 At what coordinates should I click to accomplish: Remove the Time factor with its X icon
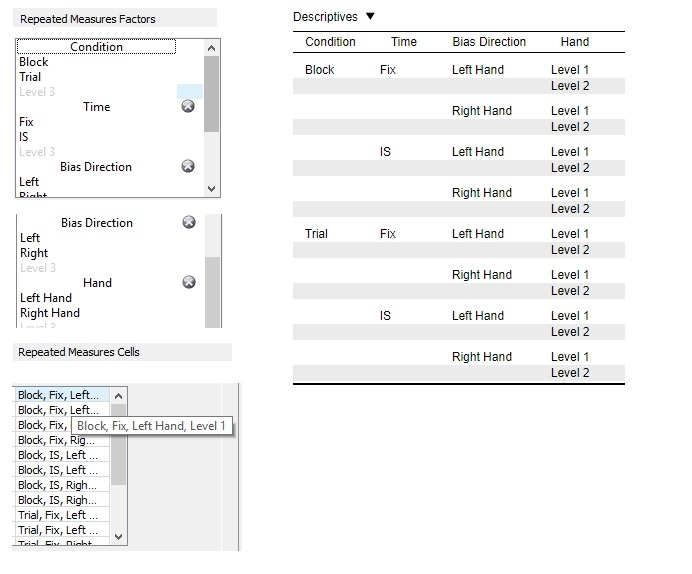pos(188,106)
